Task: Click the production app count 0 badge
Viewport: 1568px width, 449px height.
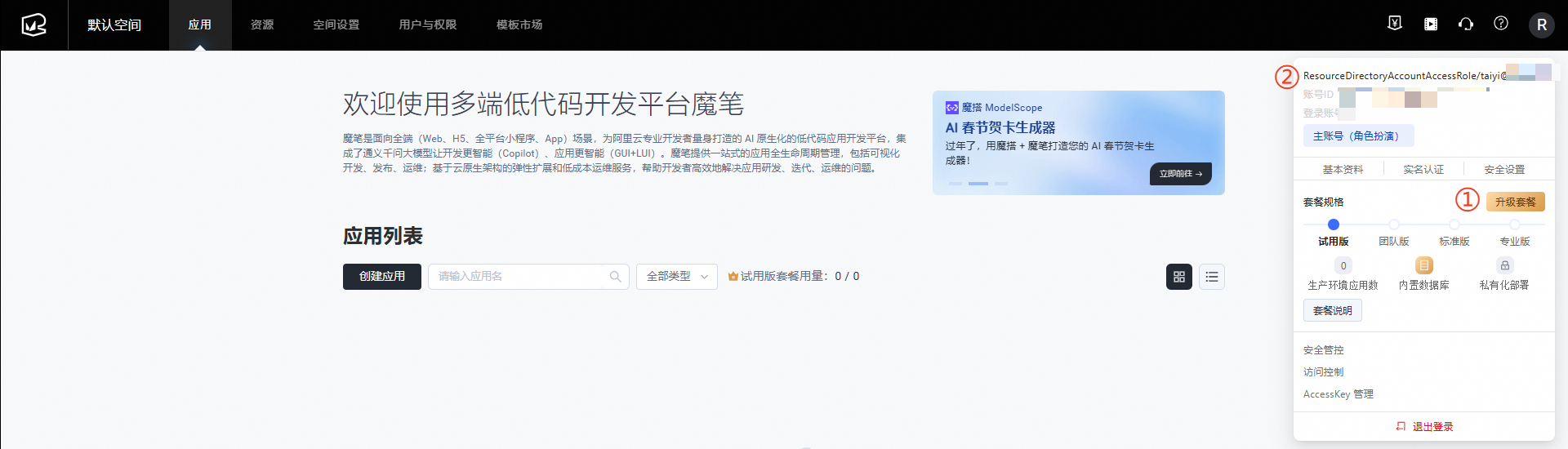Action: click(x=1343, y=265)
